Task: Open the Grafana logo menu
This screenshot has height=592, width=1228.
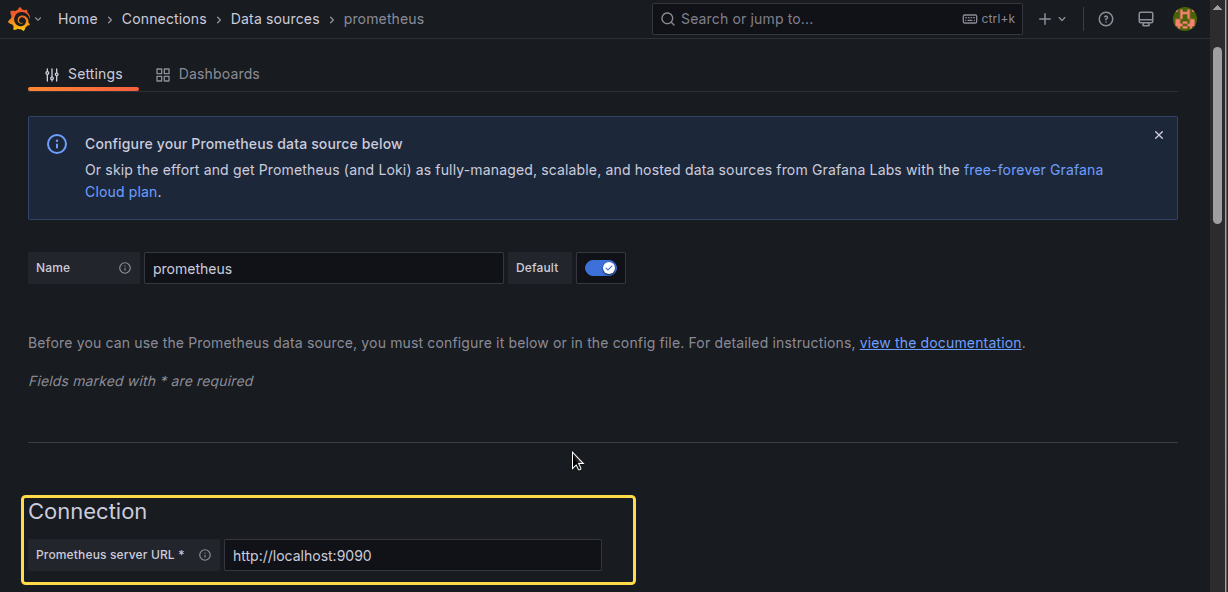Action: pos(19,19)
